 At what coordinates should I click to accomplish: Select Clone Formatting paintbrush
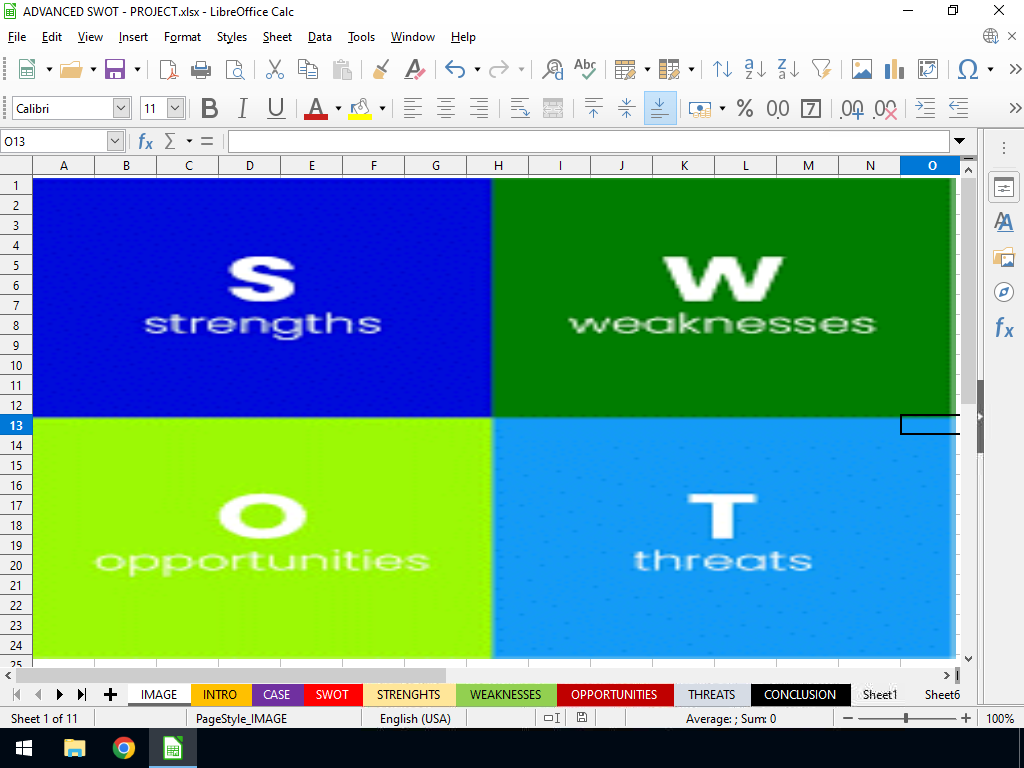point(381,69)
